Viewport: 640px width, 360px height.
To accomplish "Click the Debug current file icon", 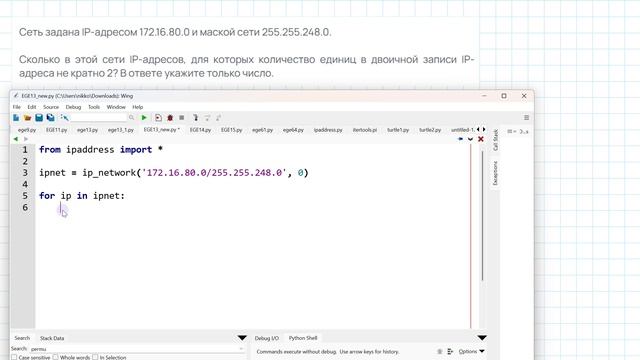I will point(158,118).
